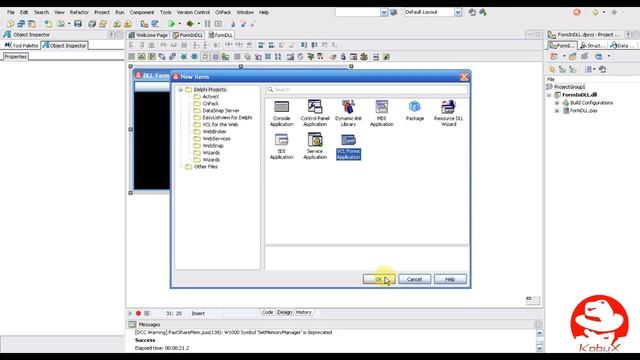This screenshot has height=360, width=640.
Task: Confirm New Items dialog with OK
Action: pyautogui.click(x=379, y=279)
